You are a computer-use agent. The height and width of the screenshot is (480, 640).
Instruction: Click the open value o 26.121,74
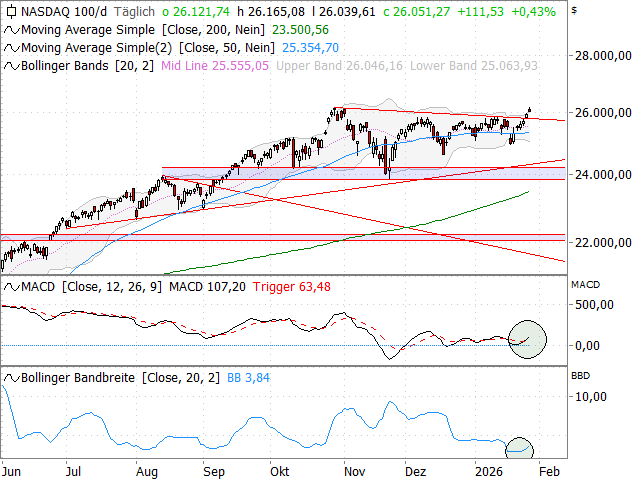coord(196,12)
